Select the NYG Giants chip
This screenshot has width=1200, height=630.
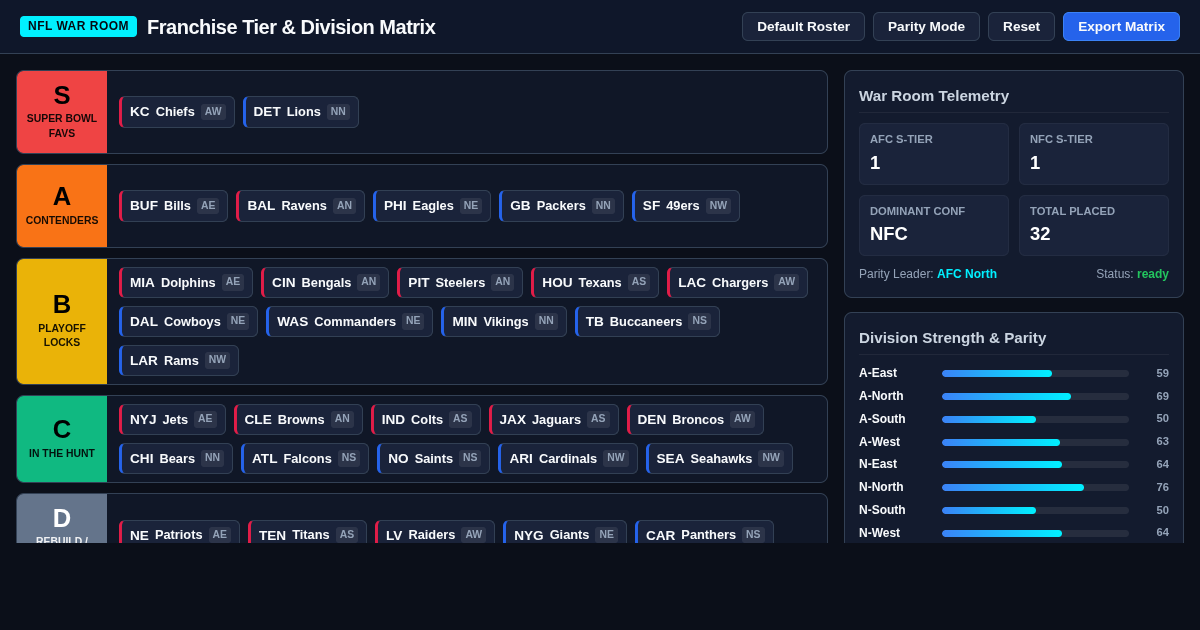tap(565, 534)
